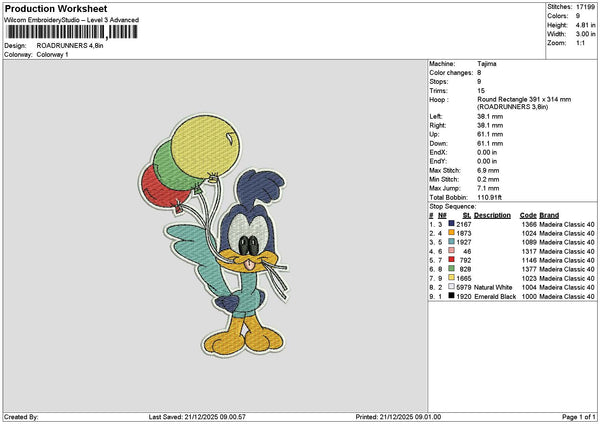Click the Max Stitch value '6.9 mm'

488,171
